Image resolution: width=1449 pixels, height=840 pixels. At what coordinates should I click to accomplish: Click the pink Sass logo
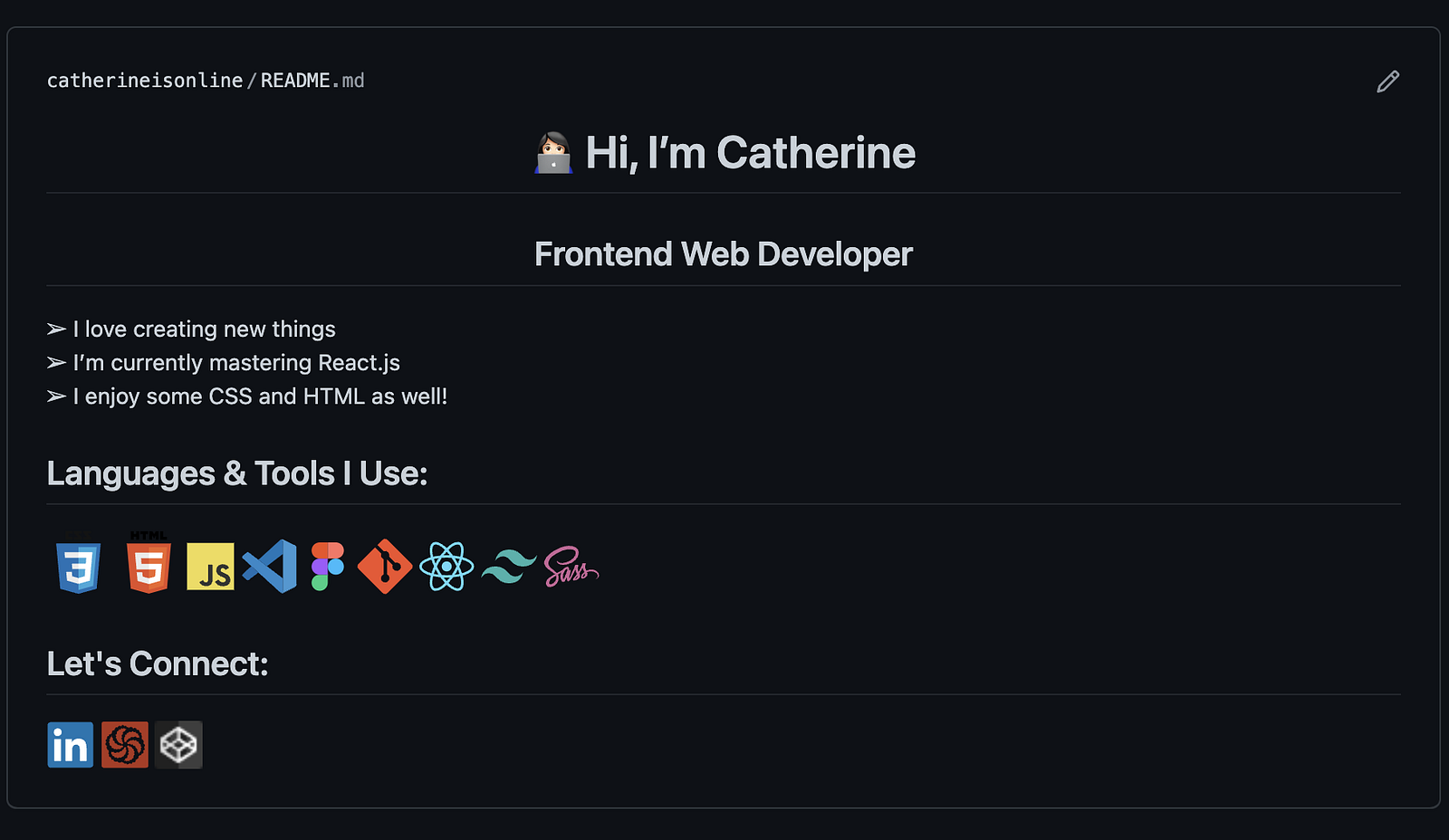(x=571, y=568)
